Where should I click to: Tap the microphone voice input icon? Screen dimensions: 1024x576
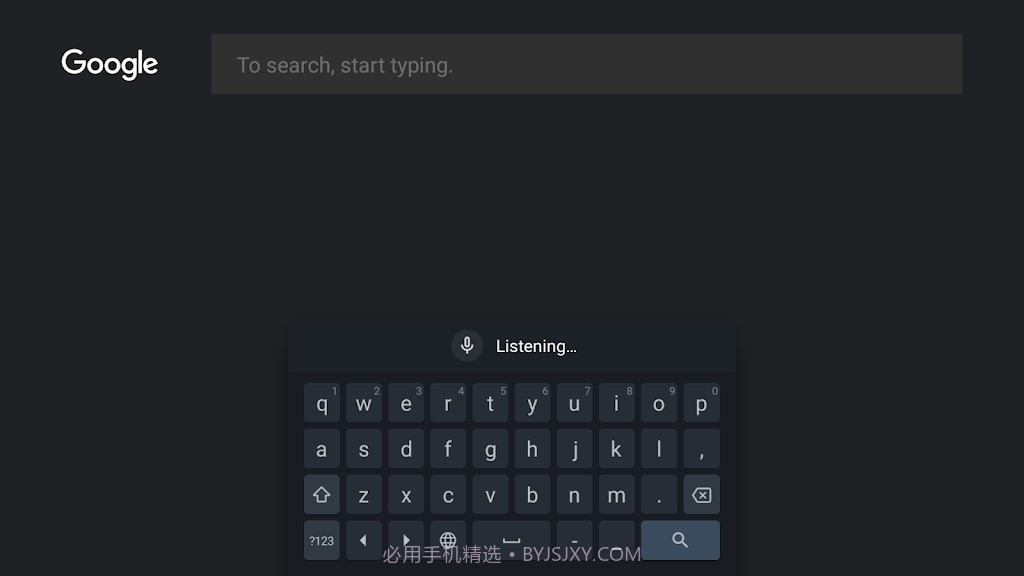[467, 345]
